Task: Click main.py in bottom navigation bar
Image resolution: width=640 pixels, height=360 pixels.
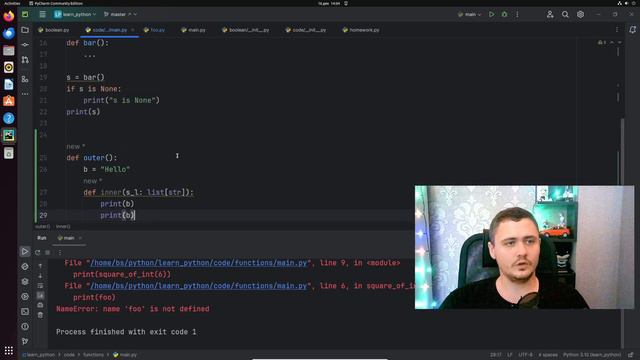Action: pos(125,355)
